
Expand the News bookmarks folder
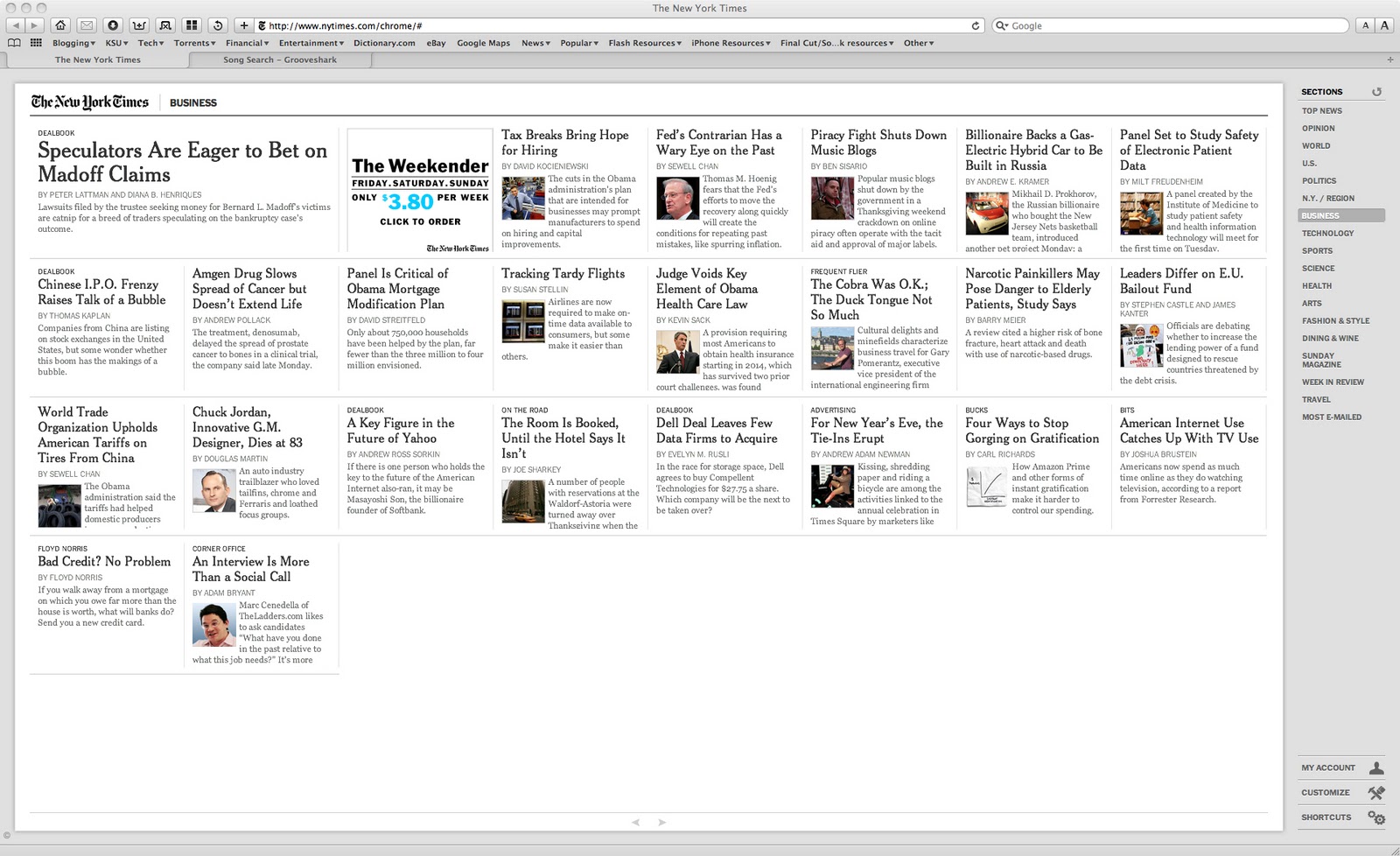coord(535,43)
